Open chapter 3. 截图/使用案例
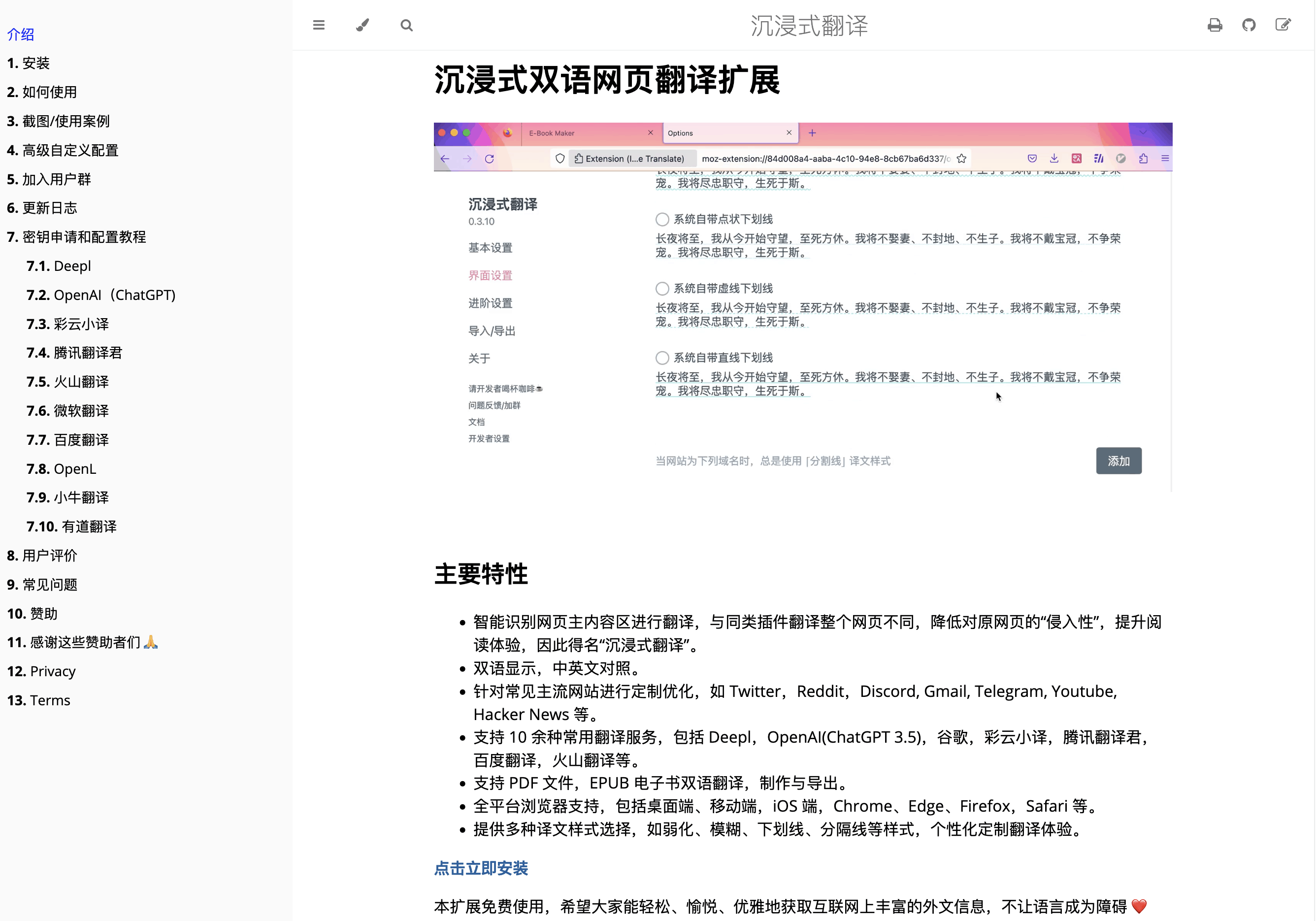Viewport: 1316px width, 921px height. [59, 121]
